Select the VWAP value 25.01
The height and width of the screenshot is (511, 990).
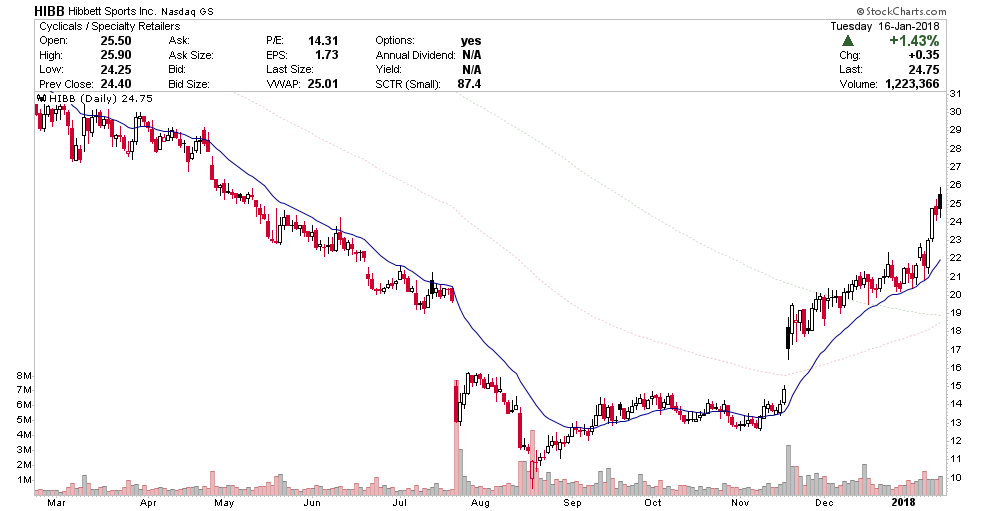323,84
